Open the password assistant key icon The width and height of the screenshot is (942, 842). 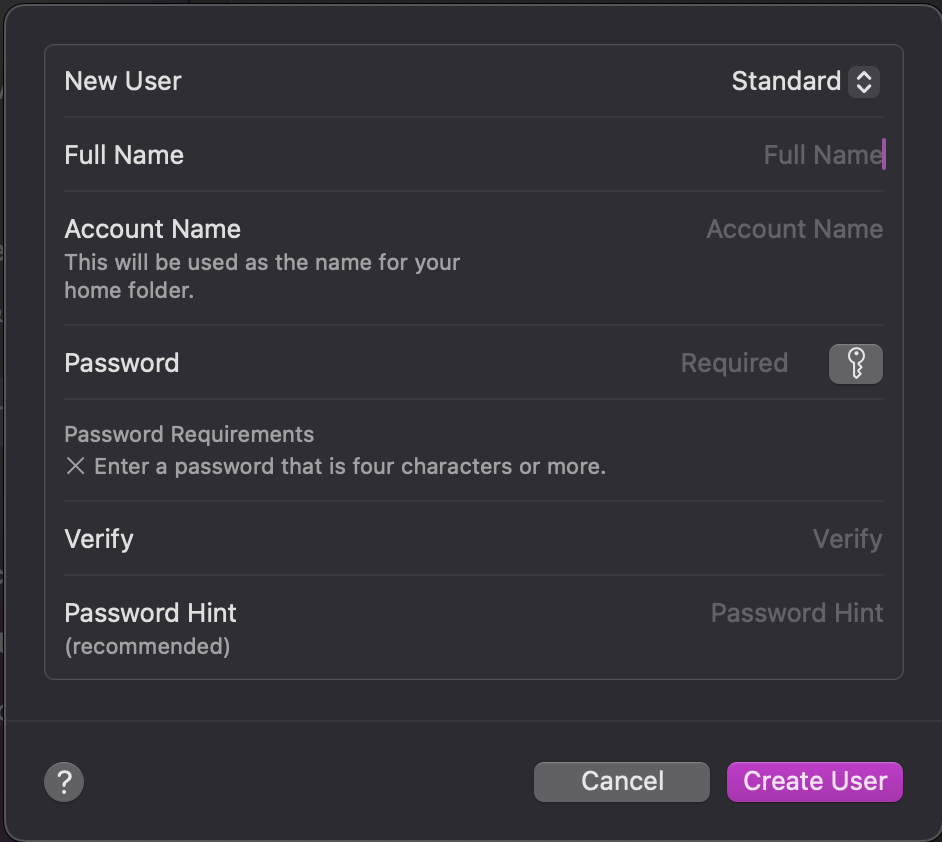(x=855, y=364)
